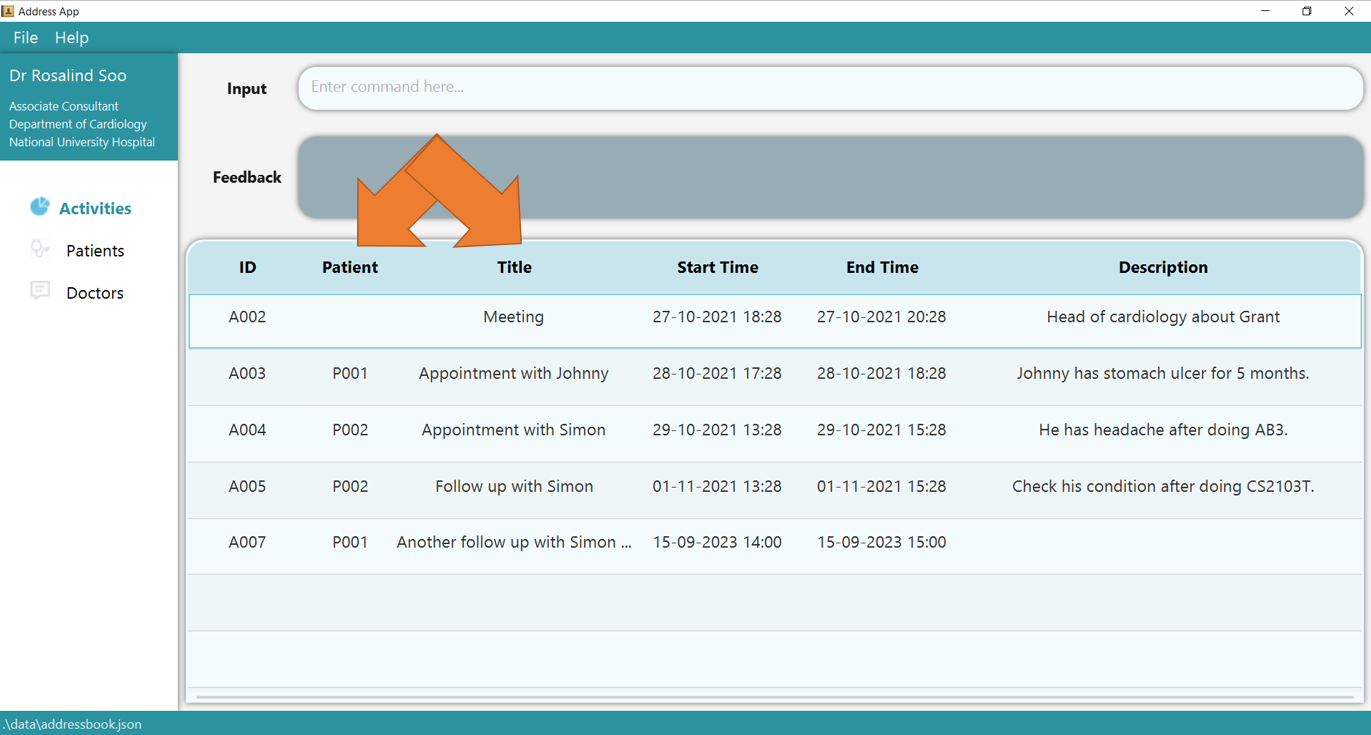Click the Doctors chat icon

39,291
